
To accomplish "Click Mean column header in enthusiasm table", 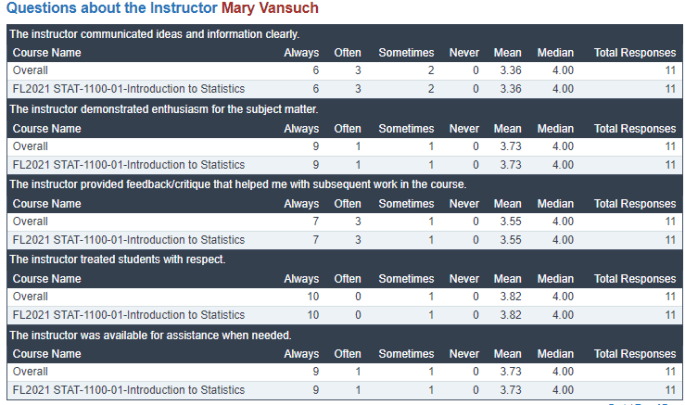I will [x=507, y=128].
